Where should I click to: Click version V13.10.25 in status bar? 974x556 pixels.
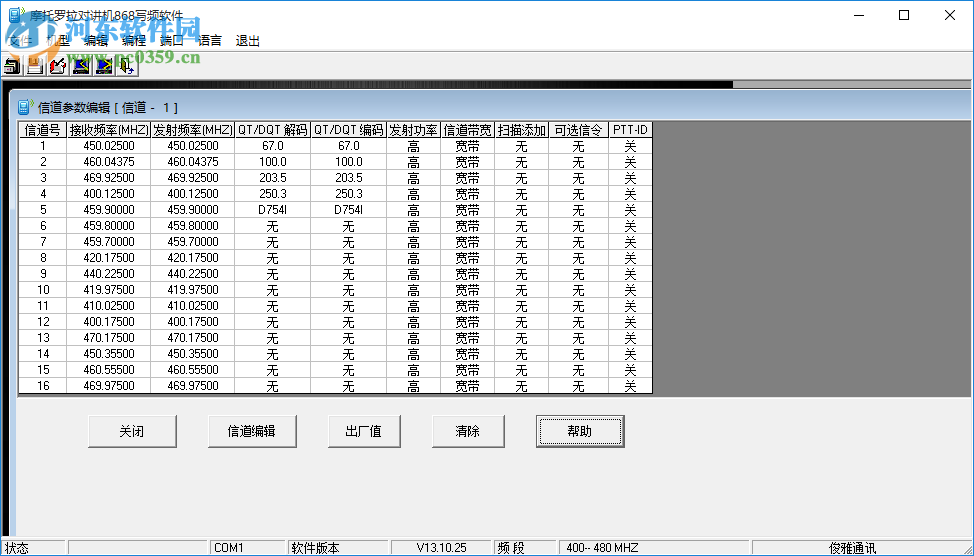(x=442, y=548)
